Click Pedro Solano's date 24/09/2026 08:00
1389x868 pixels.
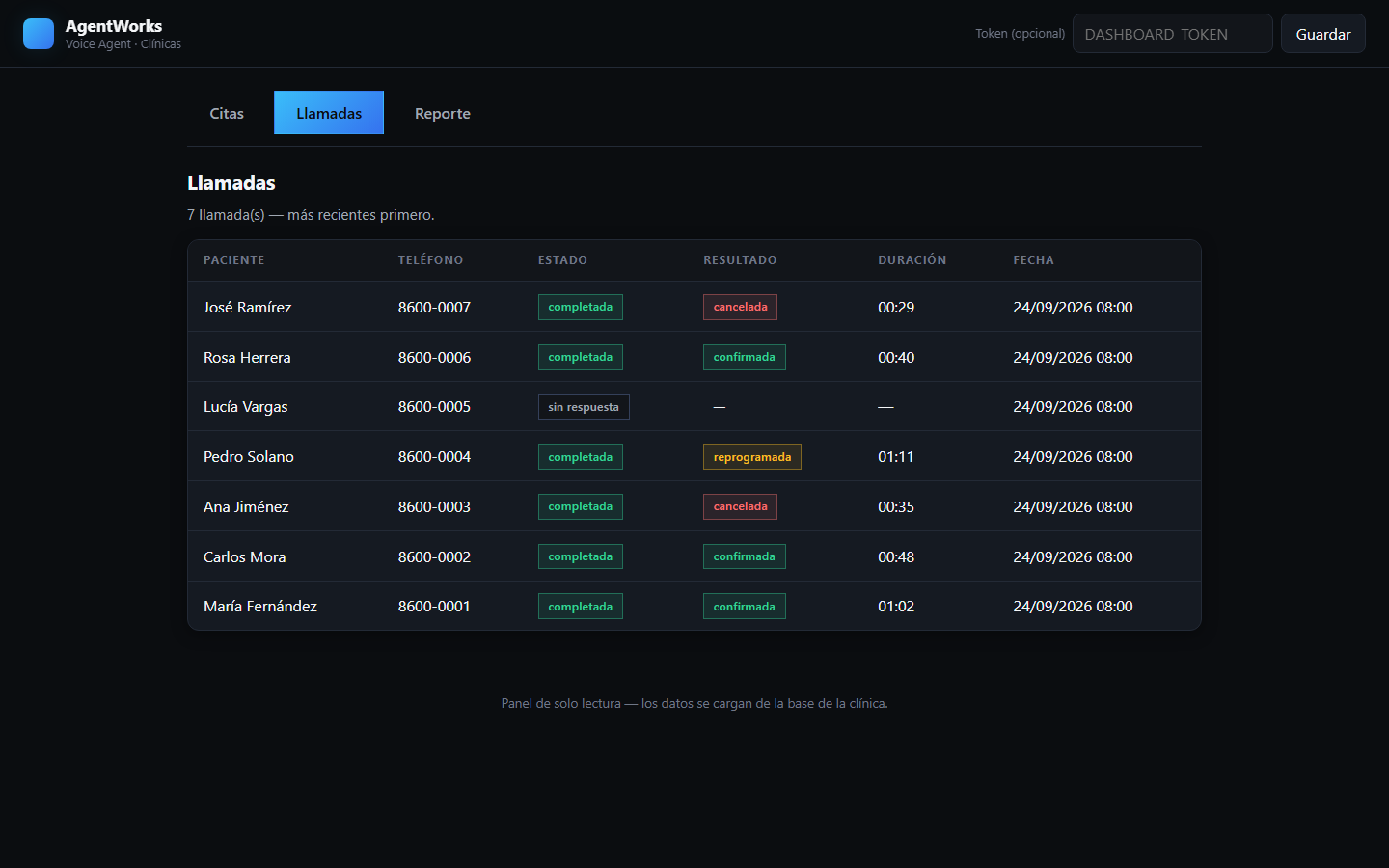pyautogui.click(x=1073, y=456)
